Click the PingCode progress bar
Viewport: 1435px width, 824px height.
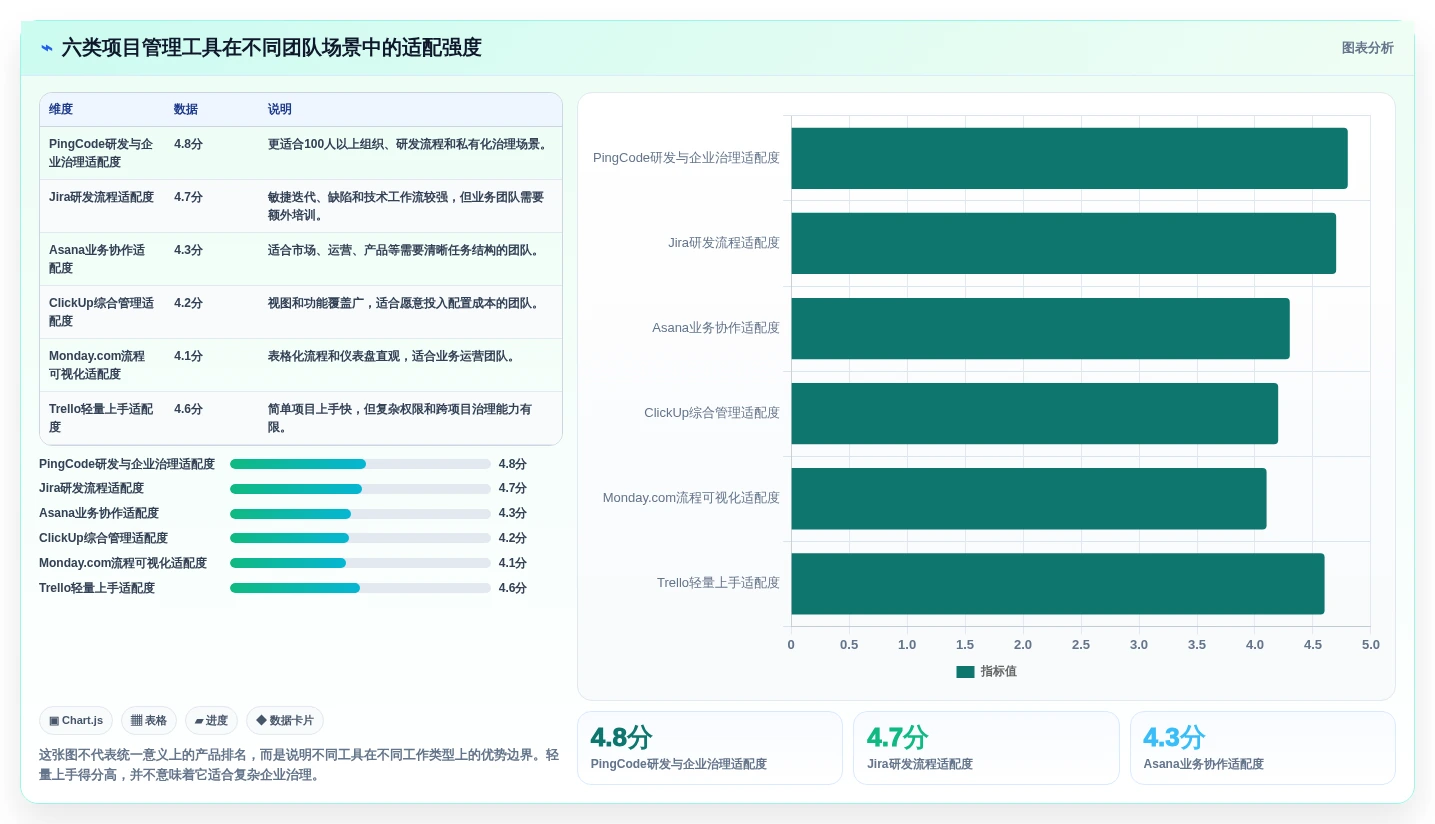[360, 464]
